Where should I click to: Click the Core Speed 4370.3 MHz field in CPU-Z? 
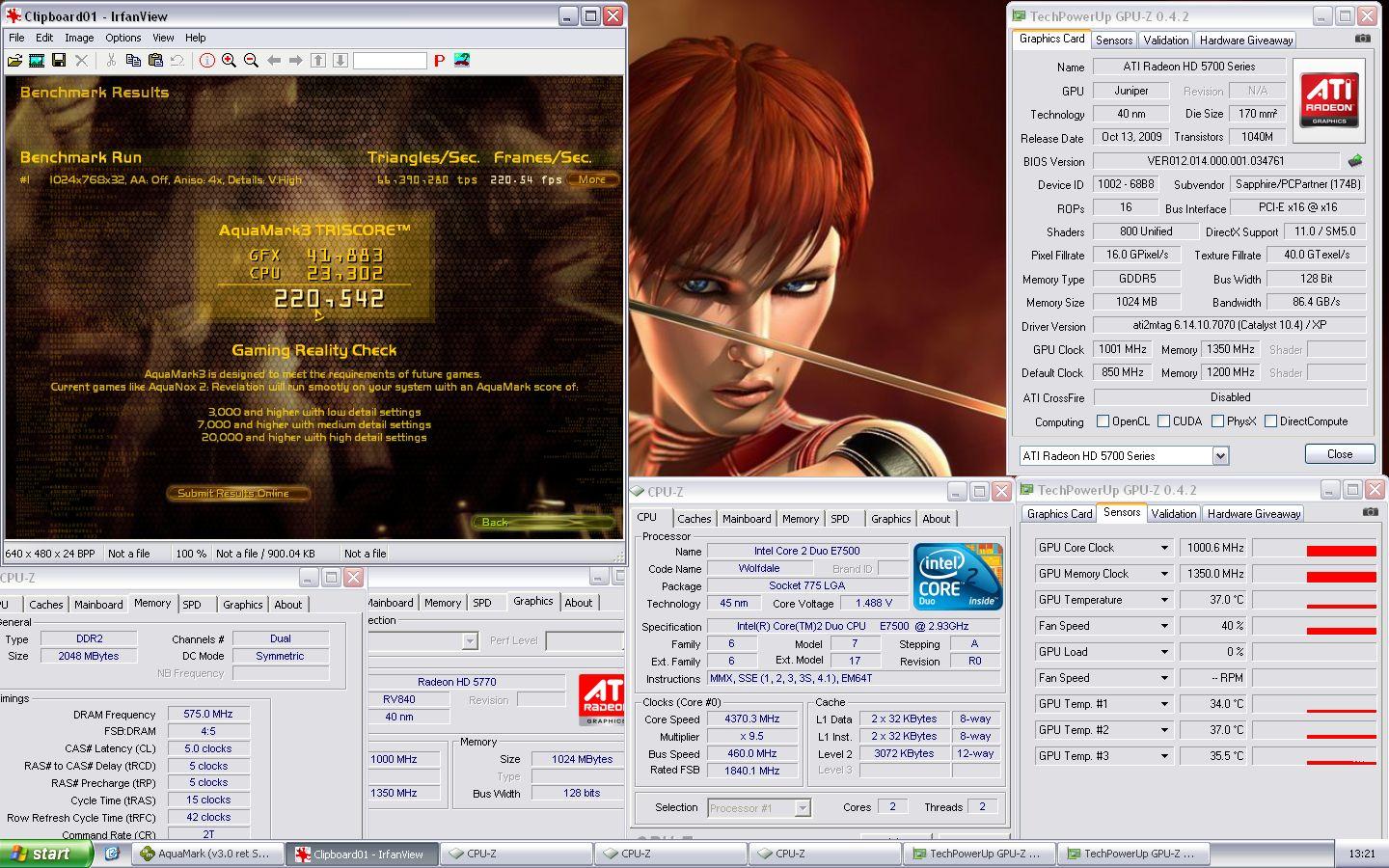pyautogui.click(x=752, y=719)
